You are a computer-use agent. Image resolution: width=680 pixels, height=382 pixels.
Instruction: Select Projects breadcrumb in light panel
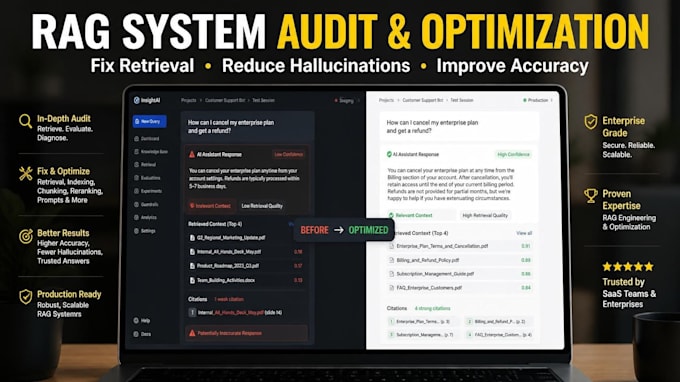(x=386, y=100)
